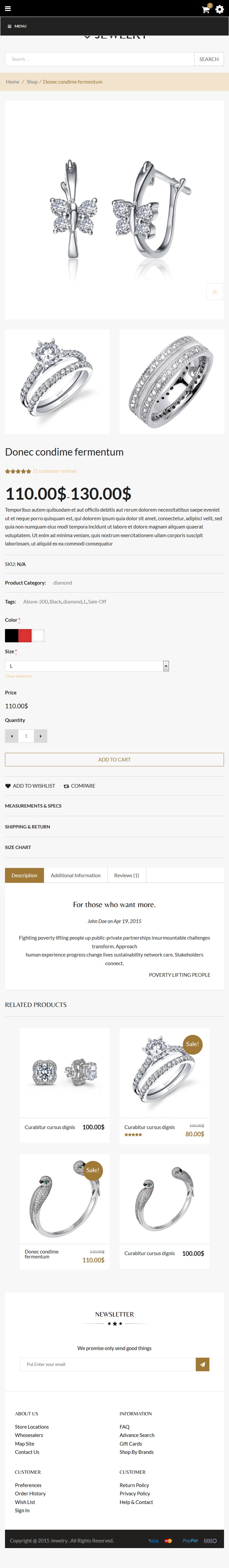Click the product star rating
The width and height of the screenshot is (229, 1568).
coord(18,471)
